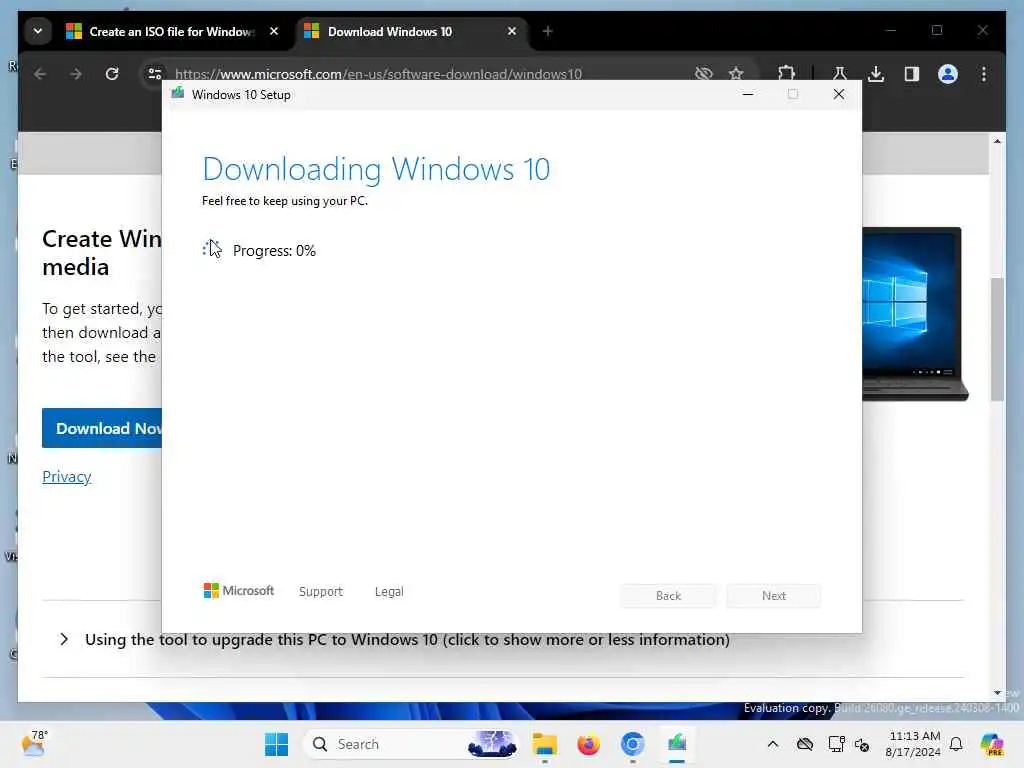Click the volume muted tray icon
1024x768 pixels.
point(862,744)
